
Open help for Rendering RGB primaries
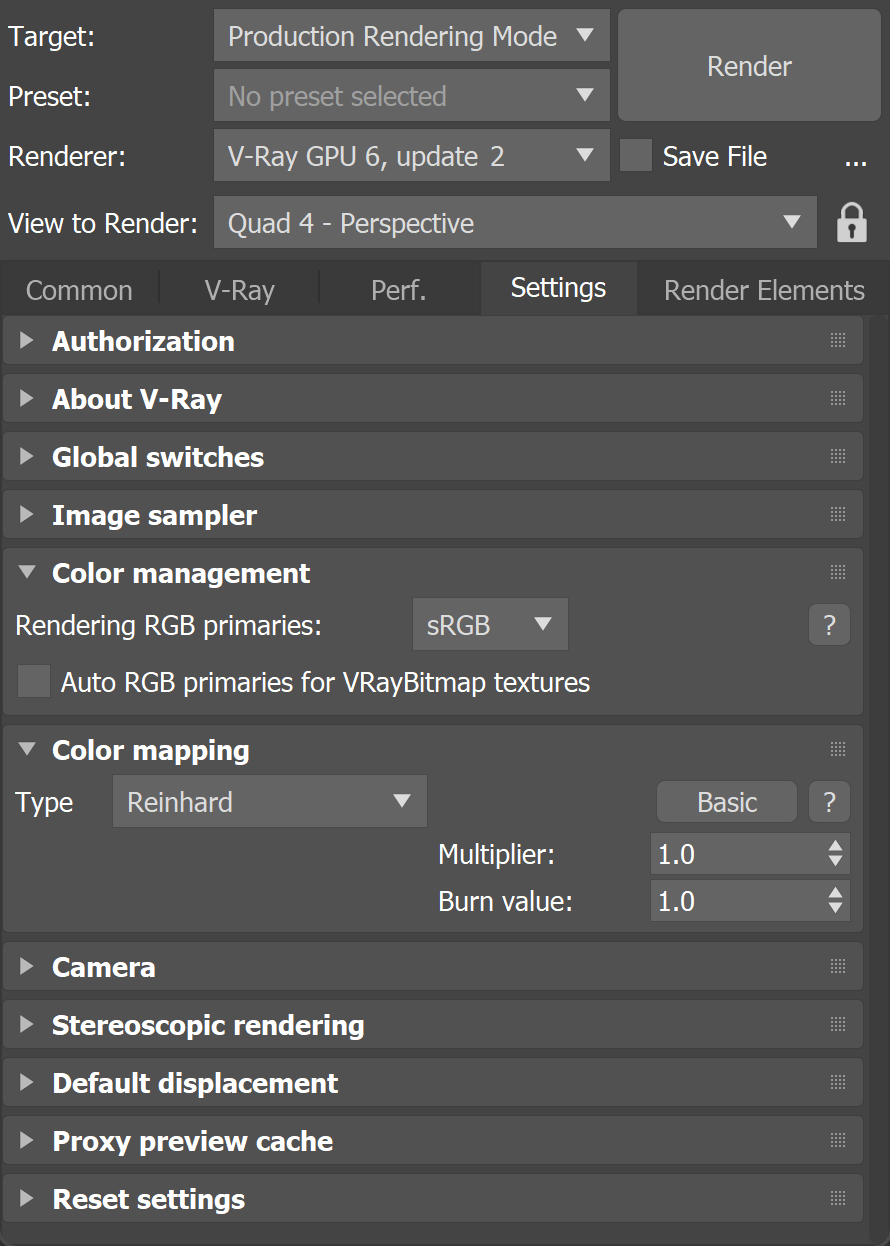(828, 624)
